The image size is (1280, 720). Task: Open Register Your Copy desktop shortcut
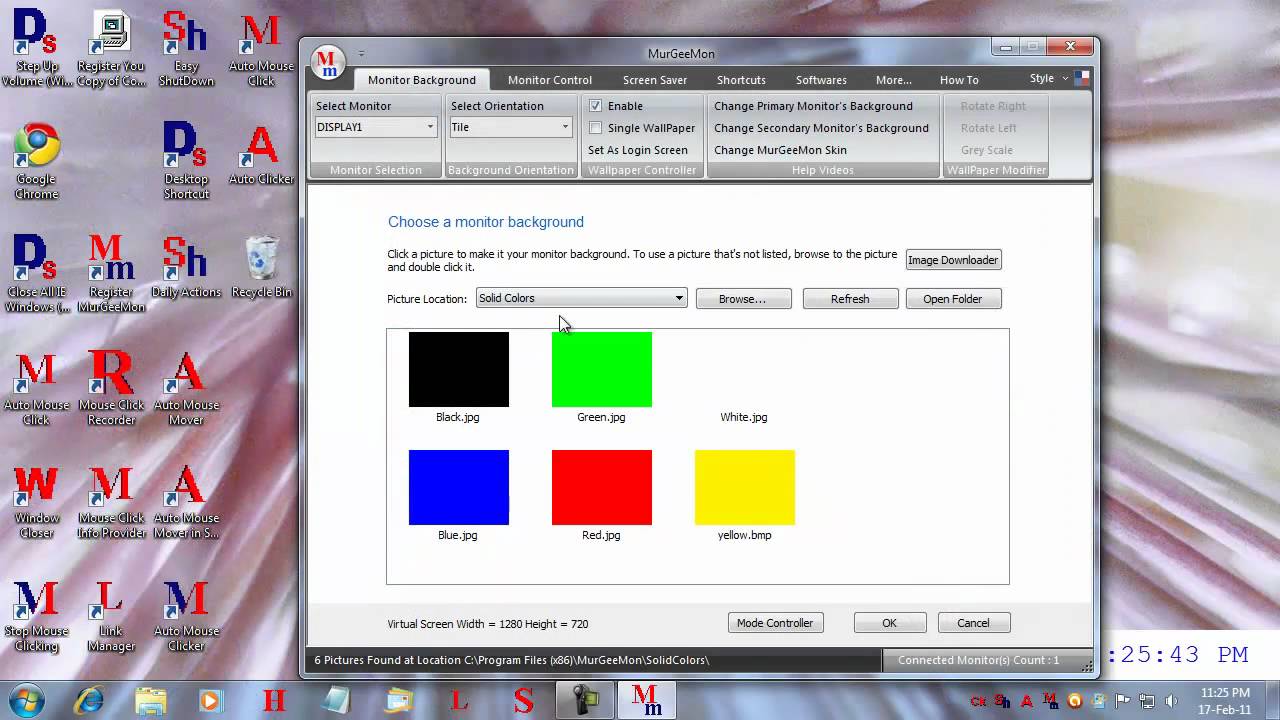111,48
